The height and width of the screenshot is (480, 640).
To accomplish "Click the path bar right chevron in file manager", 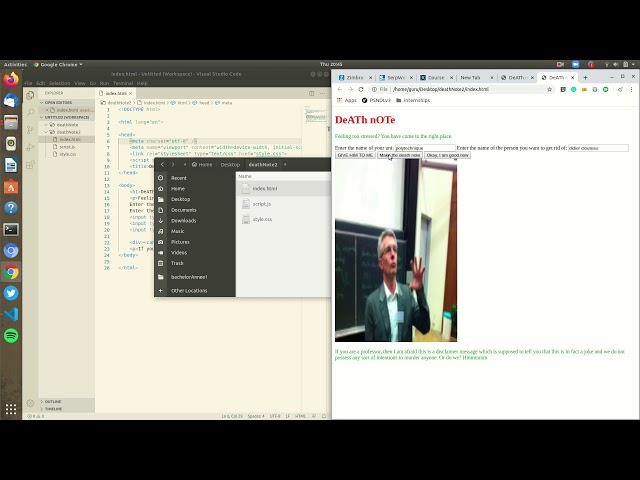I will tap(285, 164).
